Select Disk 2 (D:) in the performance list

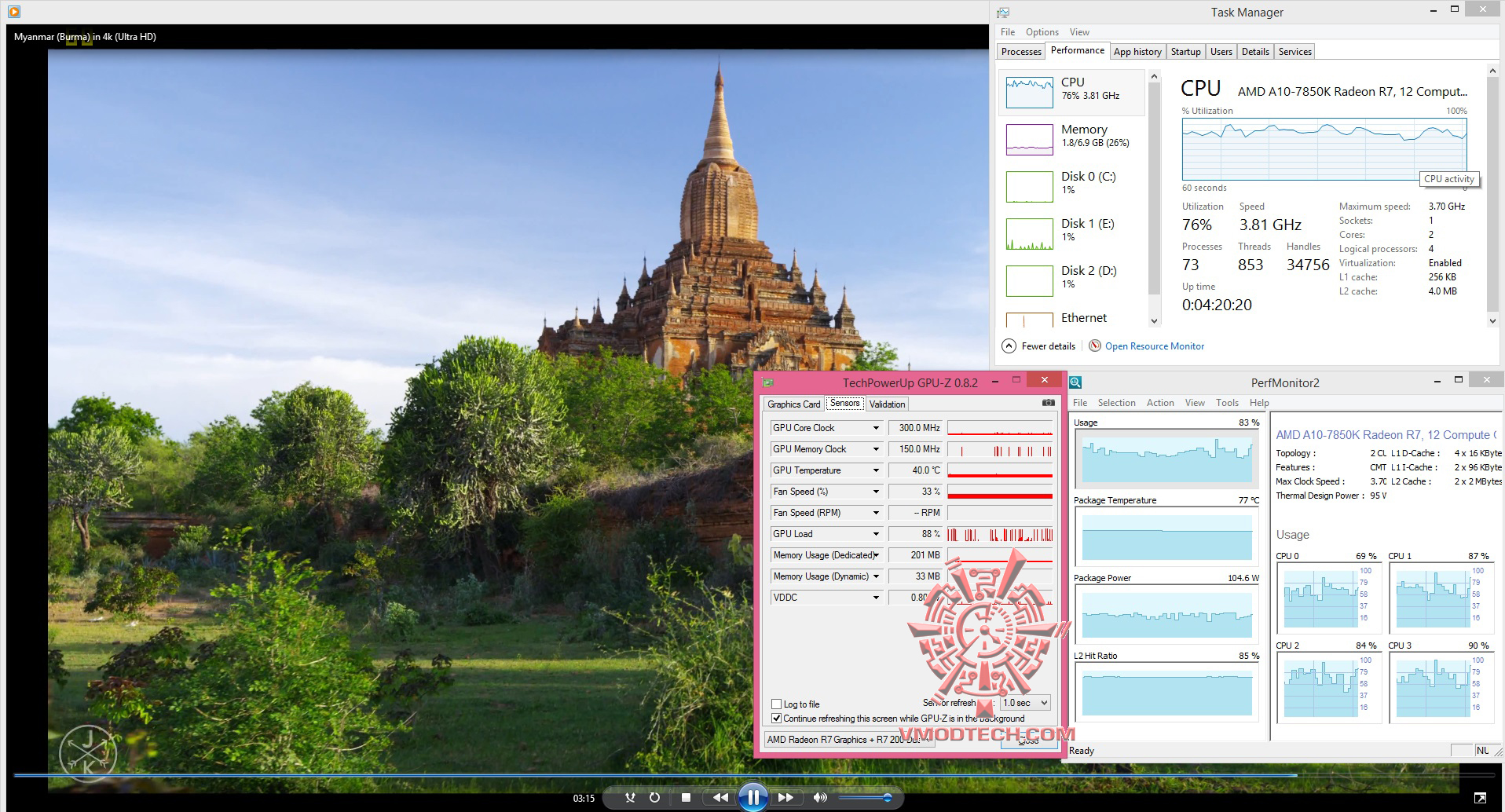point(1071,280)
